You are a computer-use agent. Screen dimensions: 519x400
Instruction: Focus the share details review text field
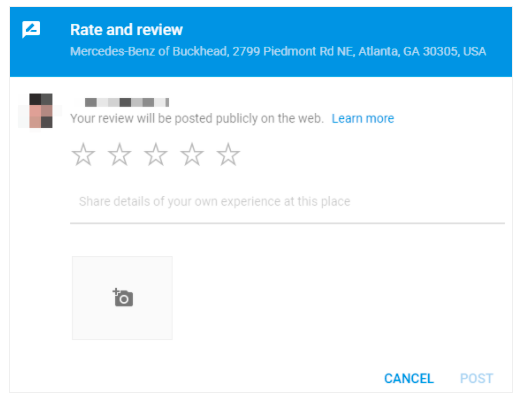point(287,202)
